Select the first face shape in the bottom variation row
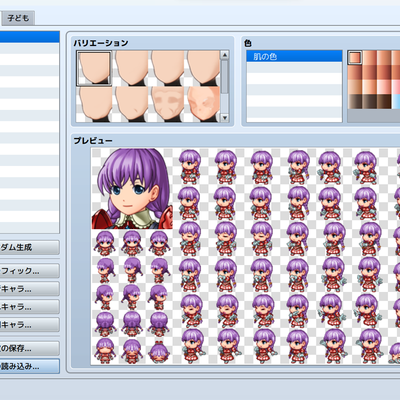 coord(94,104)
